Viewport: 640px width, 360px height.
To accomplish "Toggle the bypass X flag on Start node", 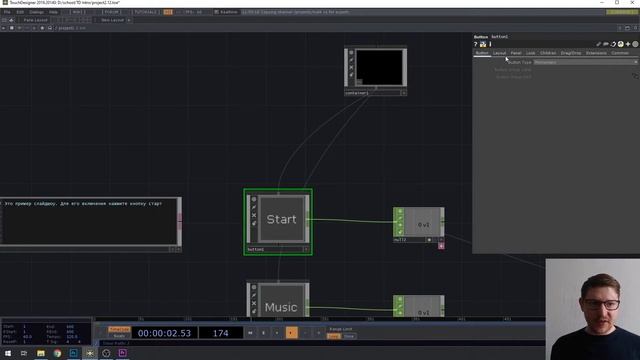I will click(x=254, y=216).
